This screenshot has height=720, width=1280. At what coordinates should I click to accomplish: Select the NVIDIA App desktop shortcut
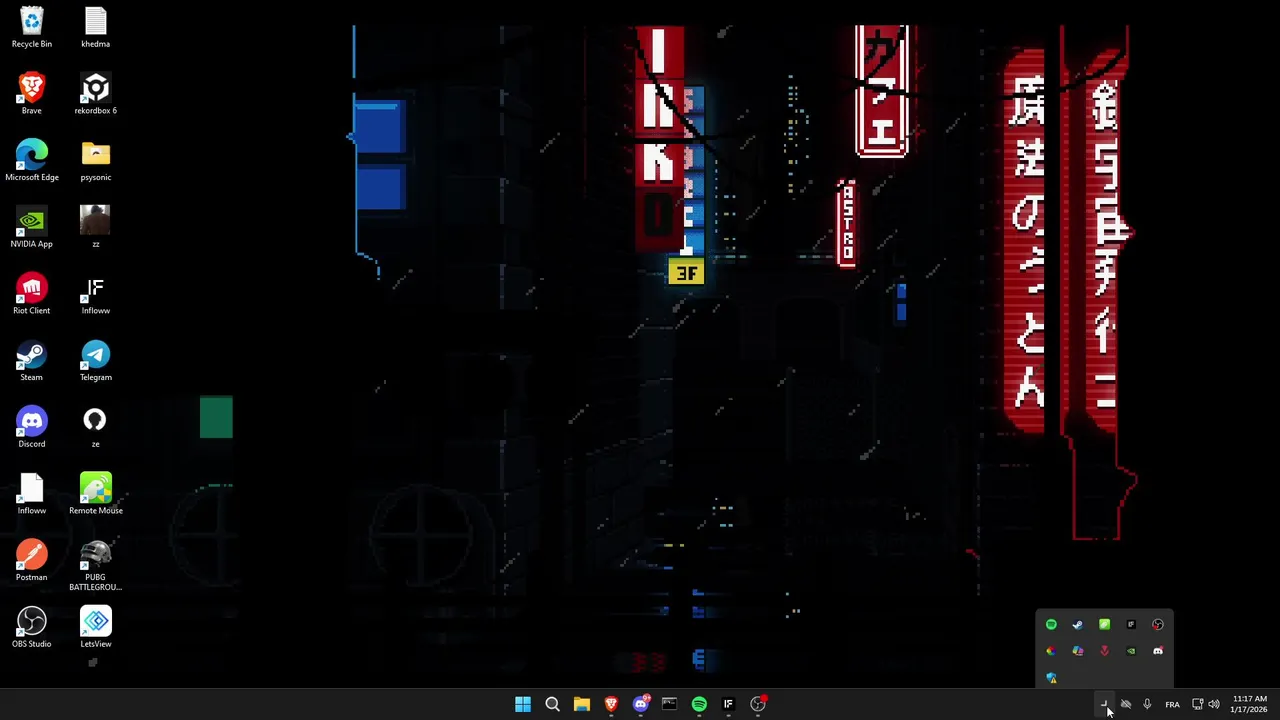[x=32, y=228]
